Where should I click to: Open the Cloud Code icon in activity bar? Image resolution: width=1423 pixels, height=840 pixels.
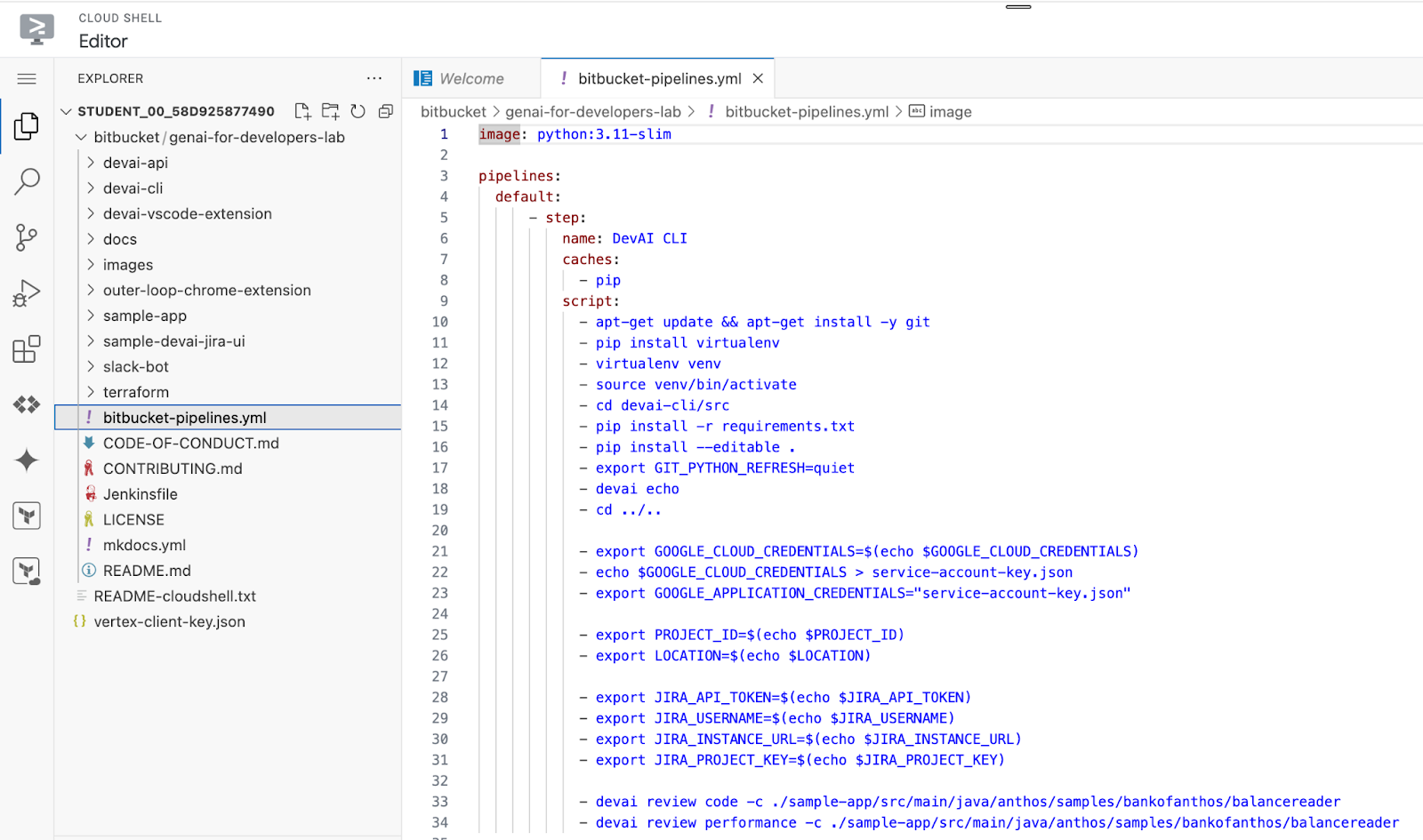(x=27, y=404)
